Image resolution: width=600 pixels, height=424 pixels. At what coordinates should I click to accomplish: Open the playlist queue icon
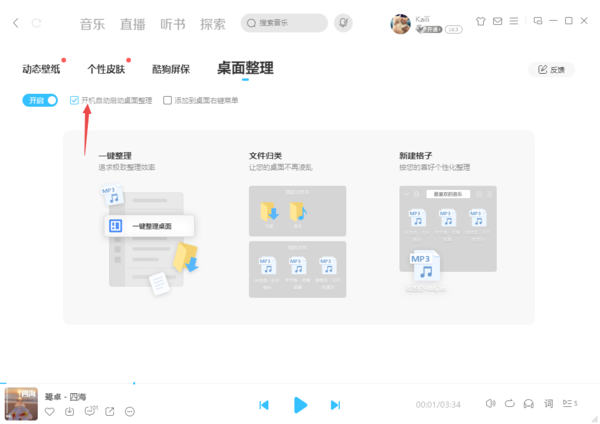(570, 403)
